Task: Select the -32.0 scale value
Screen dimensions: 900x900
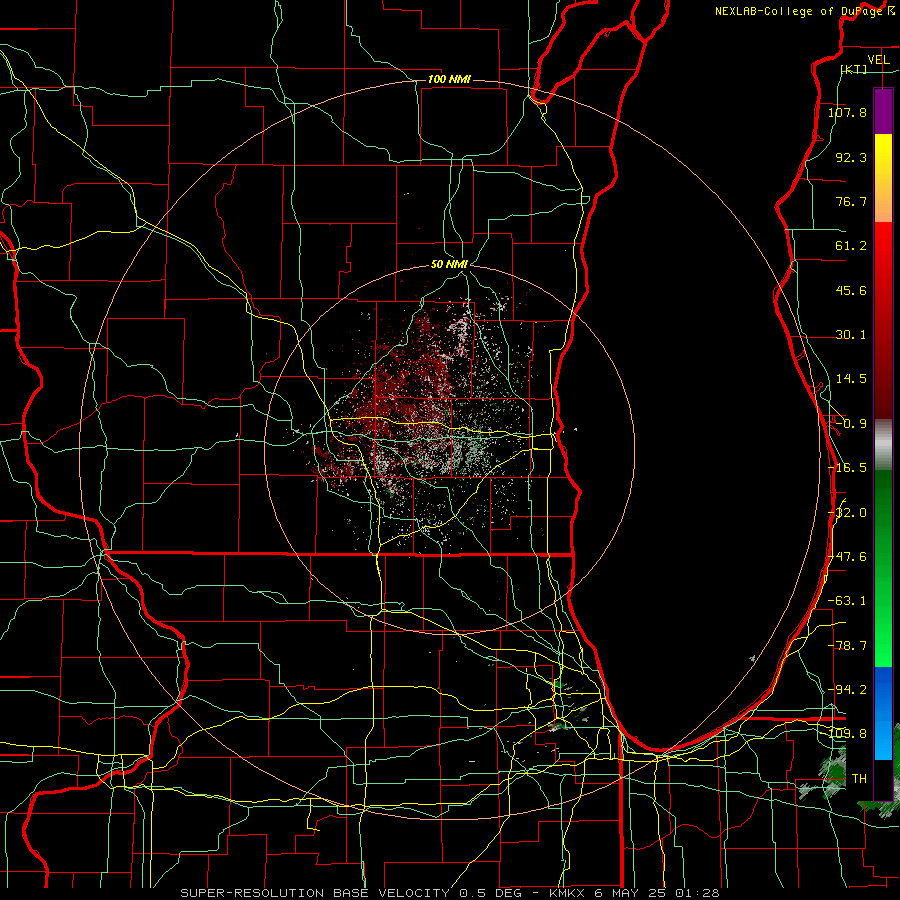Action: (847, 513)
